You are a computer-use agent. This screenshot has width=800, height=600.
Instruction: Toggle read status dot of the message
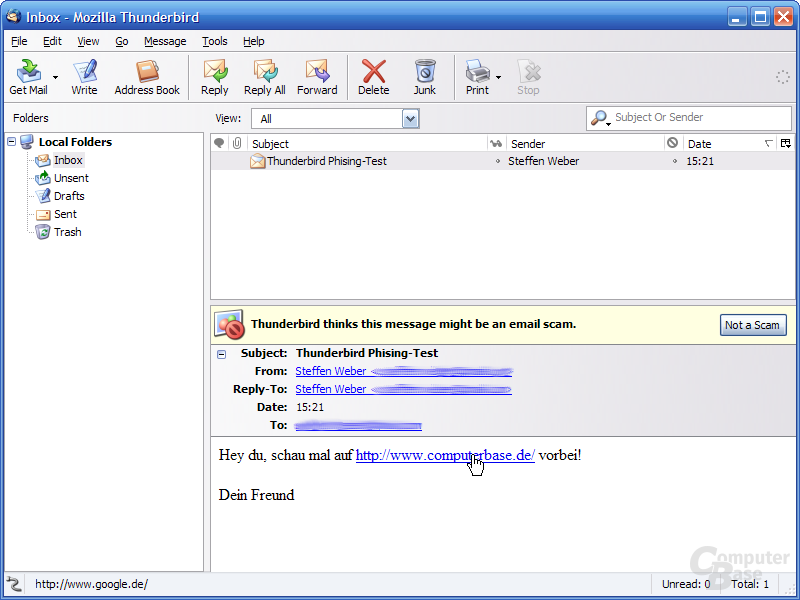(x=497, y=161)
